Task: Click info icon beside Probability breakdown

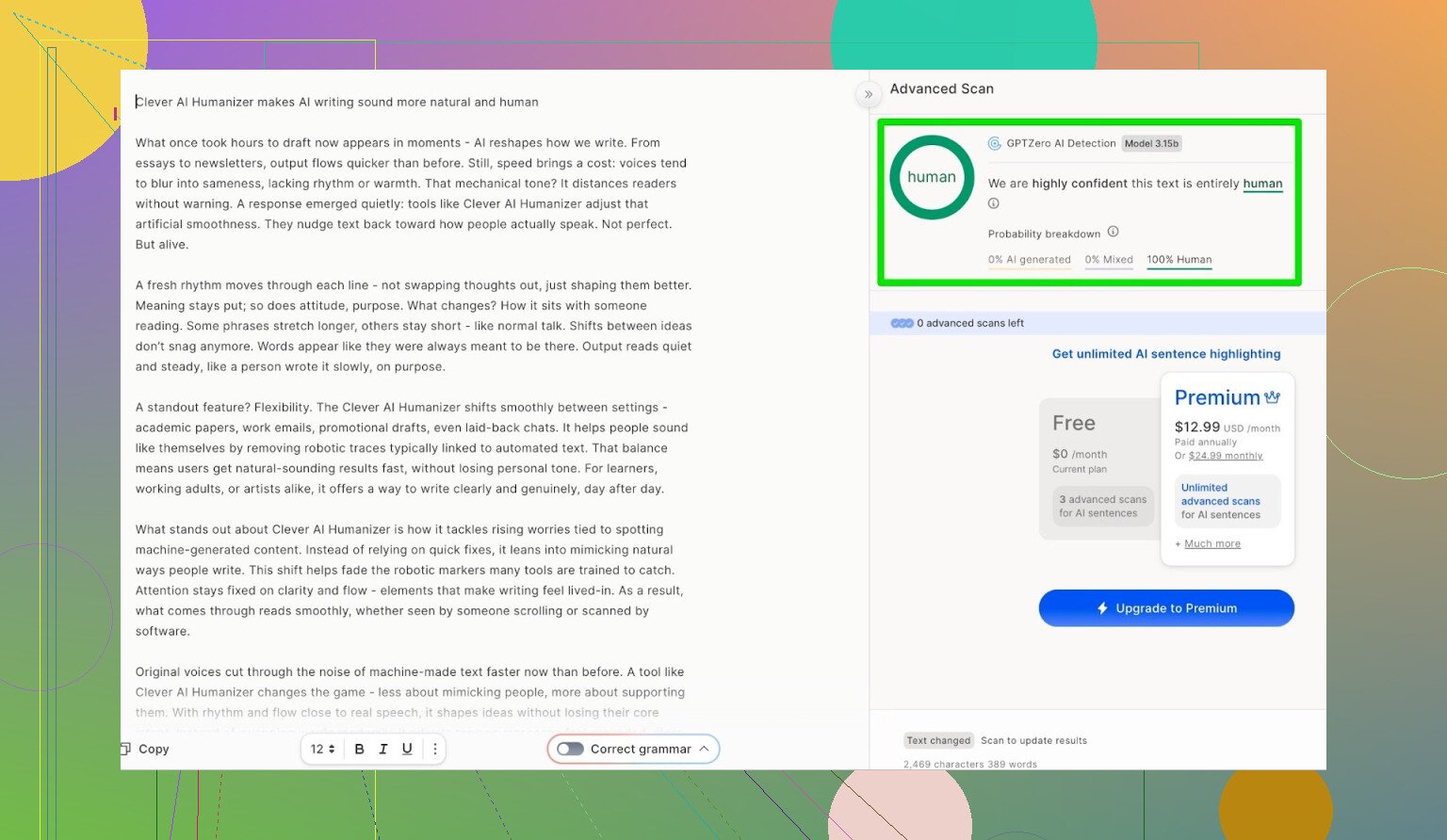Action: (1113, 232)
